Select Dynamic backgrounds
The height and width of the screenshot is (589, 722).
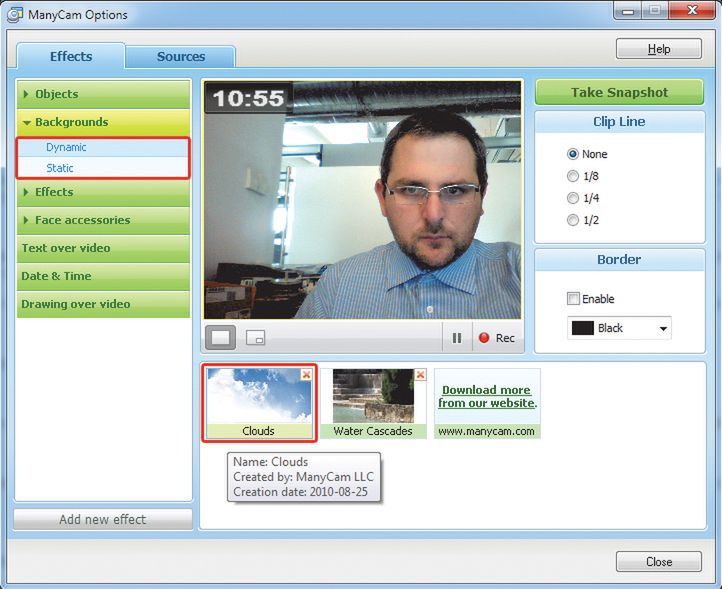(103, 147)
